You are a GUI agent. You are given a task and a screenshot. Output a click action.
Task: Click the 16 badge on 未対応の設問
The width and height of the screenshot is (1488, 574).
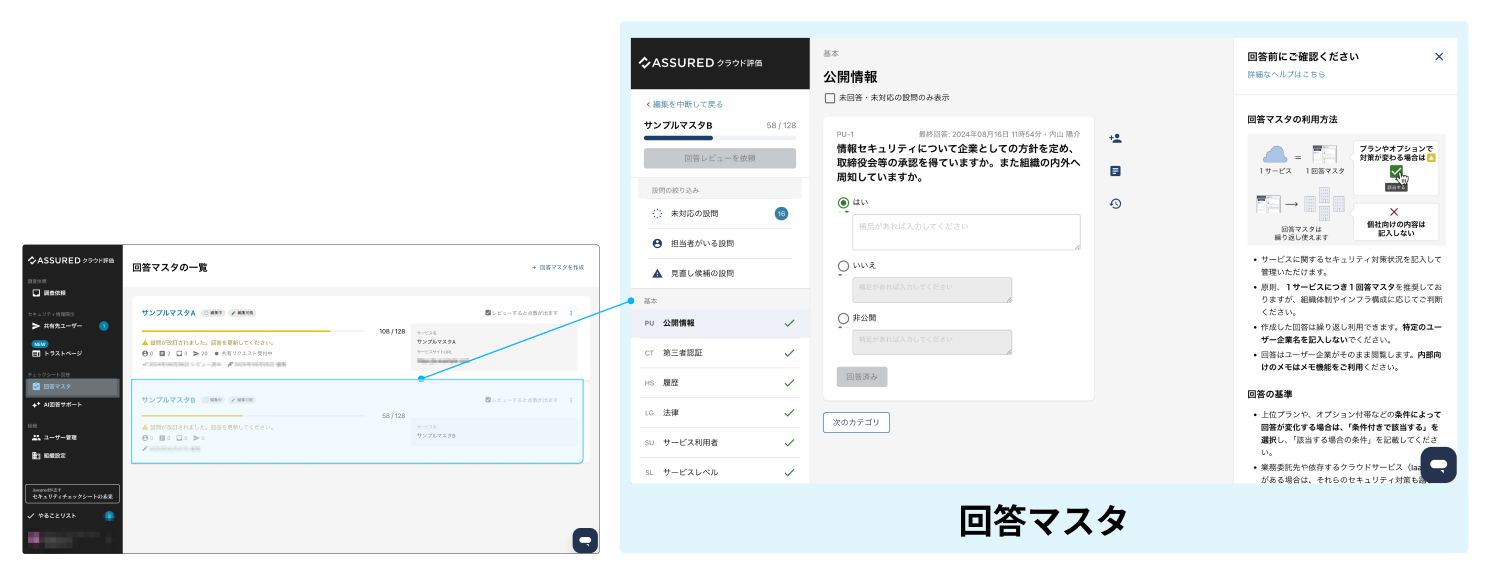click(782, 213)
